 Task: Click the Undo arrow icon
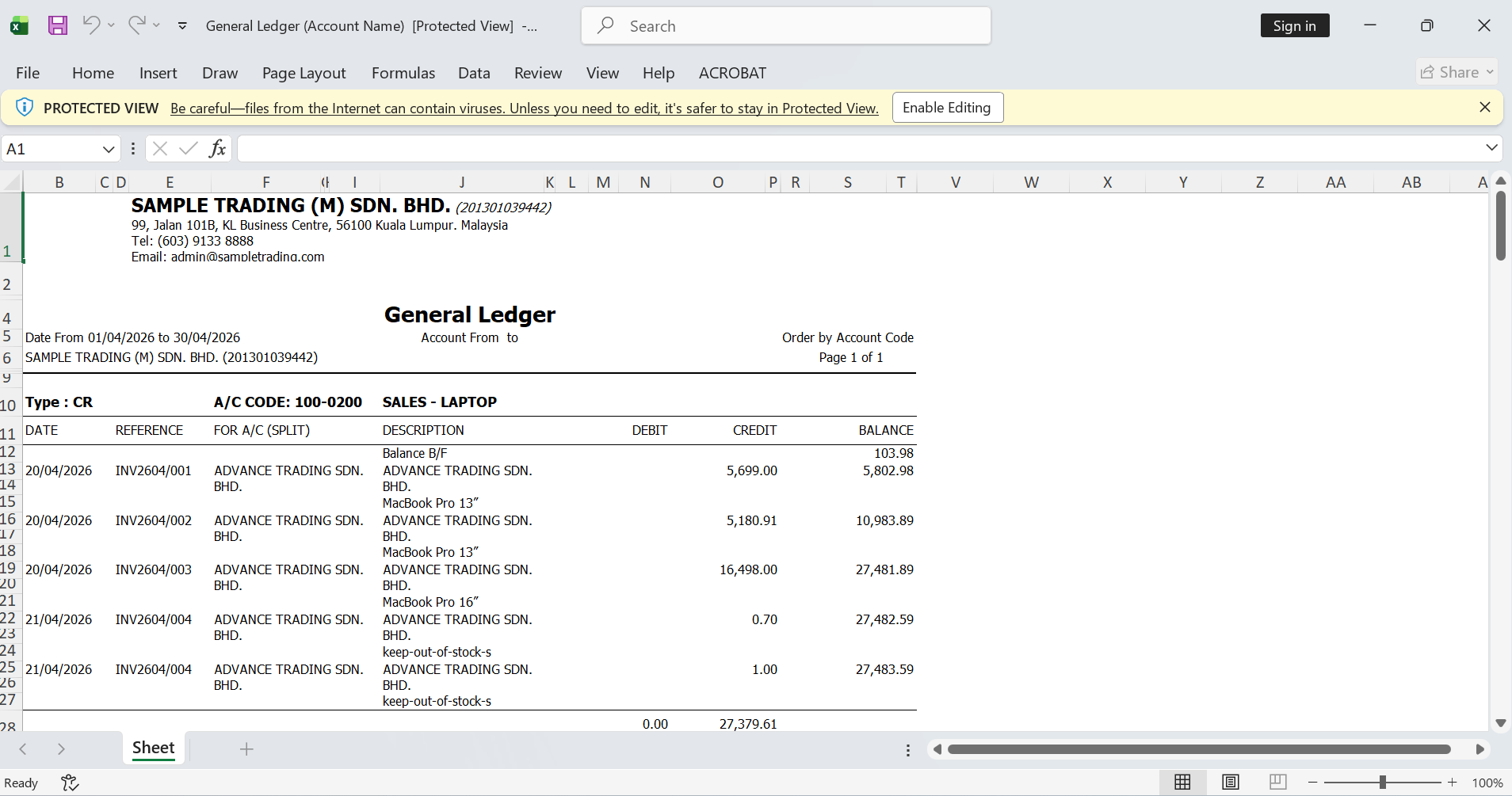(92, 25)
